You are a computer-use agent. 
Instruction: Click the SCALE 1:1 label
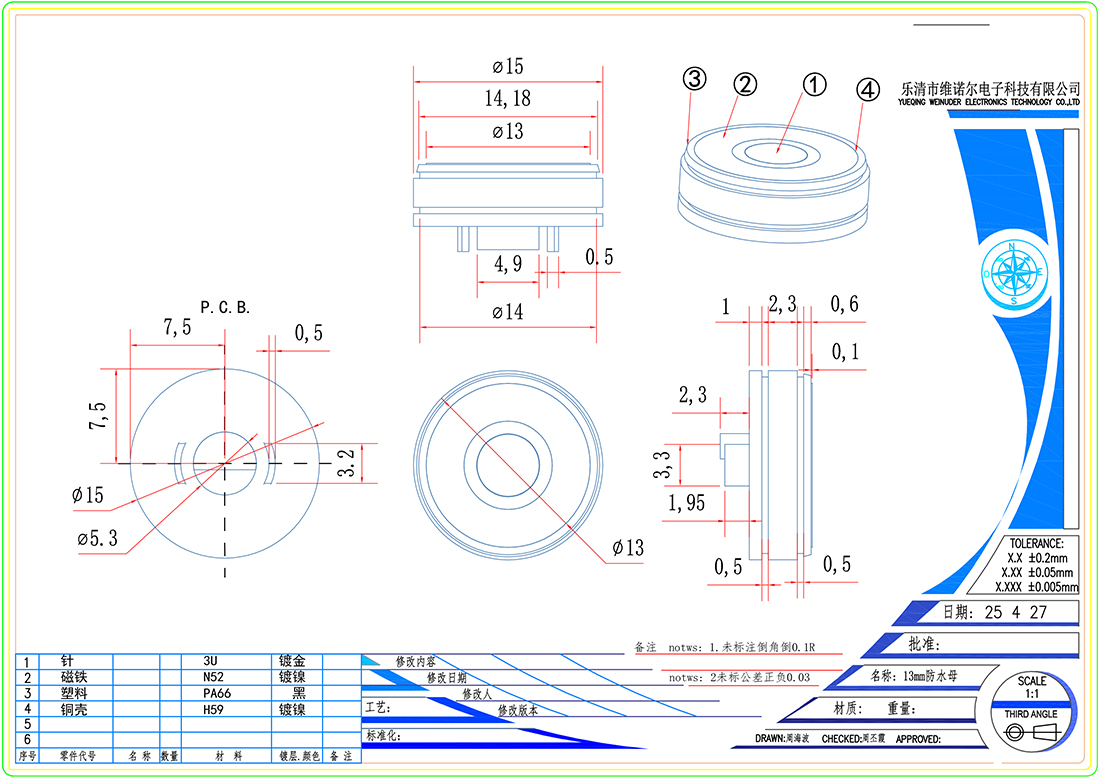point(1032,688)
